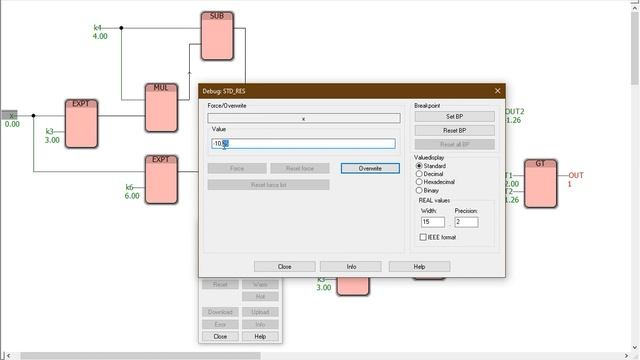Close the Debug STD_RES dialog with X
Image resolution: width=640 pixels, height=360 pixels.
[x=497, y=91]
